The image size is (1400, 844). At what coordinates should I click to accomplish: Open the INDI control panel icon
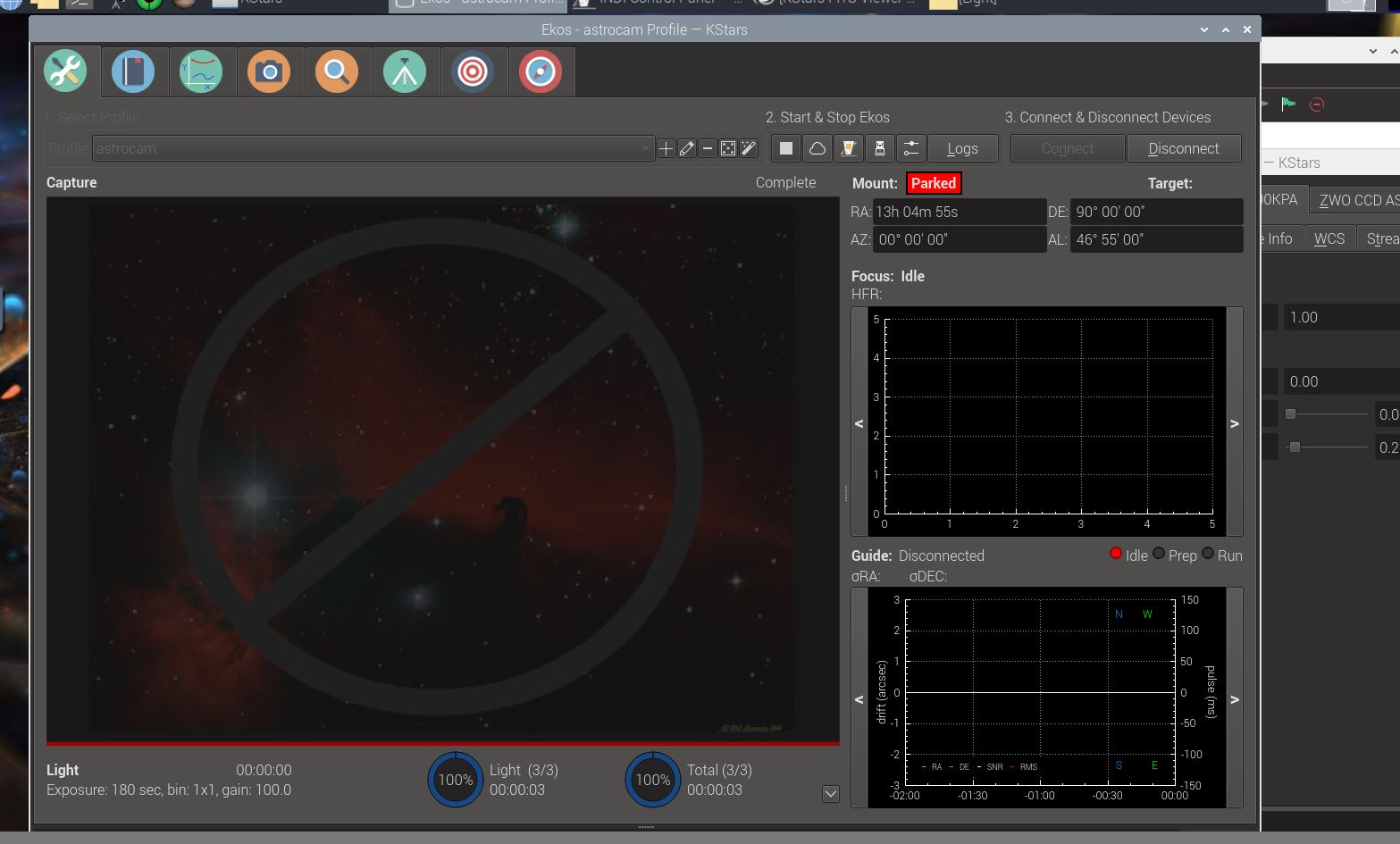[848, 148]
